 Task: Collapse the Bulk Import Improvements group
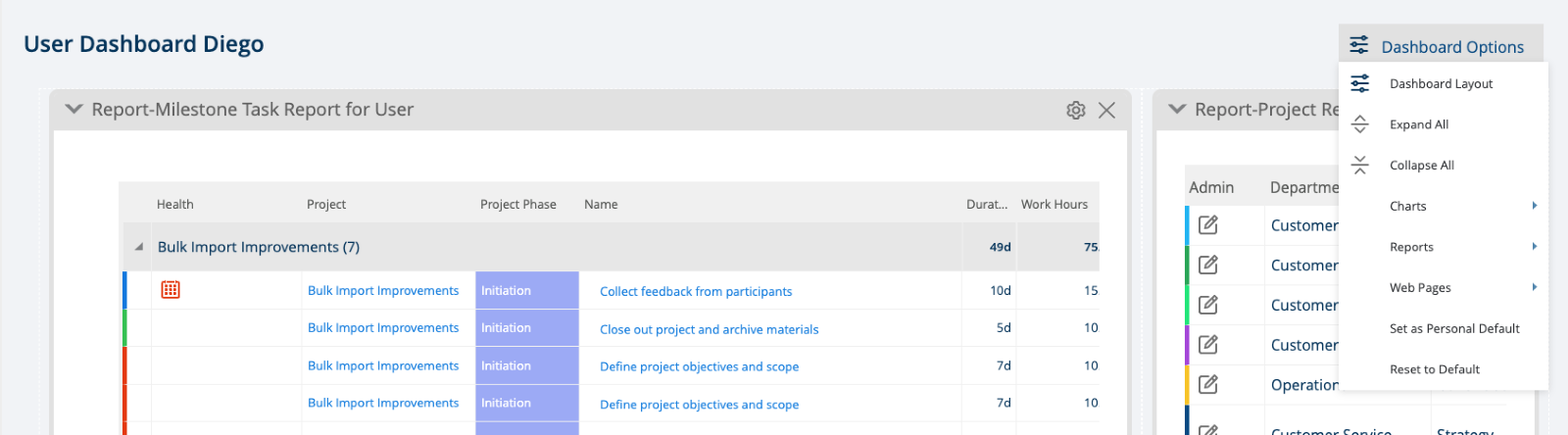[x=138, y=247]
